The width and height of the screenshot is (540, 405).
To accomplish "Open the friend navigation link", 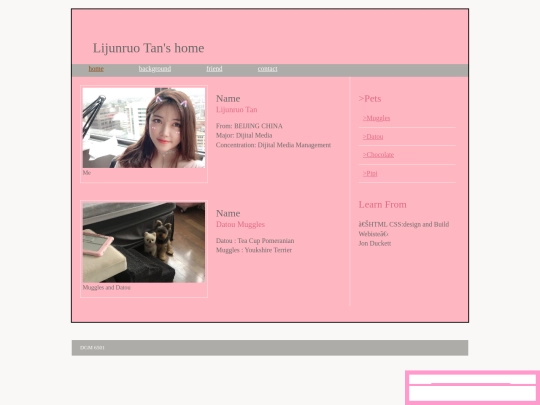I will click(214, 69).
